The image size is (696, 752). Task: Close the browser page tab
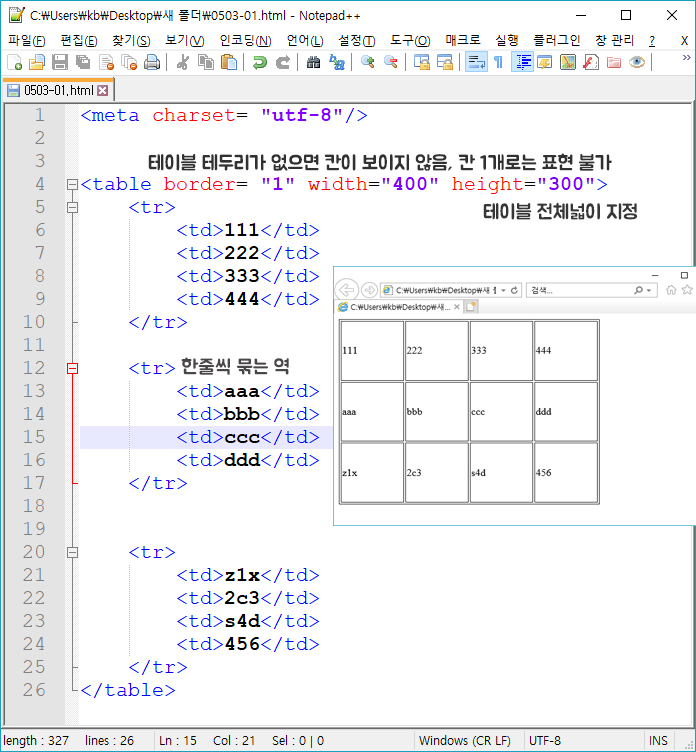pos(457,306)
